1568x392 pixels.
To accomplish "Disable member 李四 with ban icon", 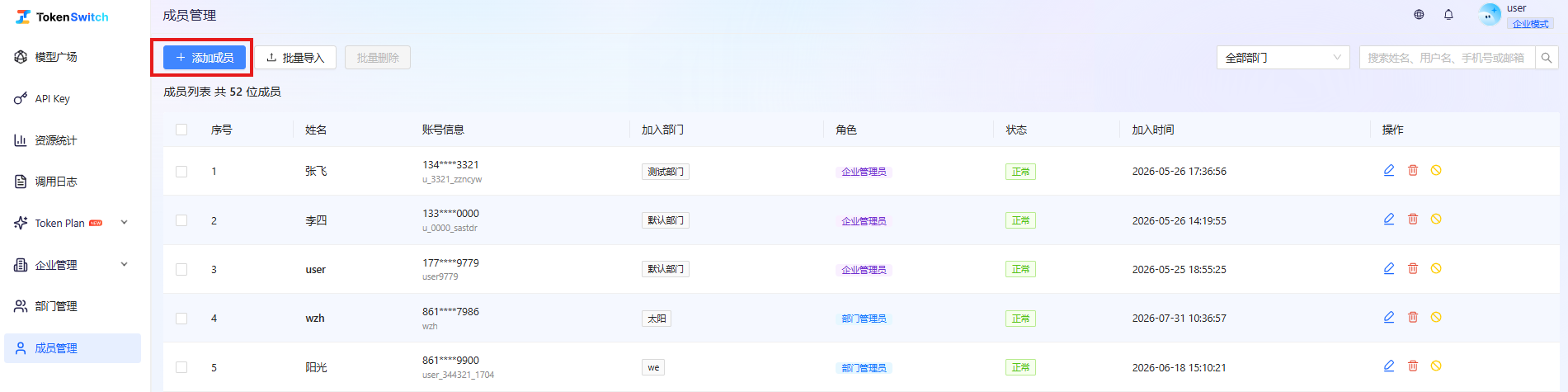I will 1436,219.
